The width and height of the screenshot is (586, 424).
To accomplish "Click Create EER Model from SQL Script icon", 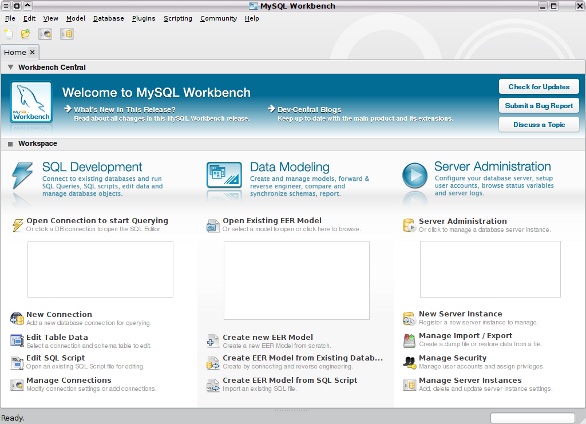I will (x=213, y=385).
